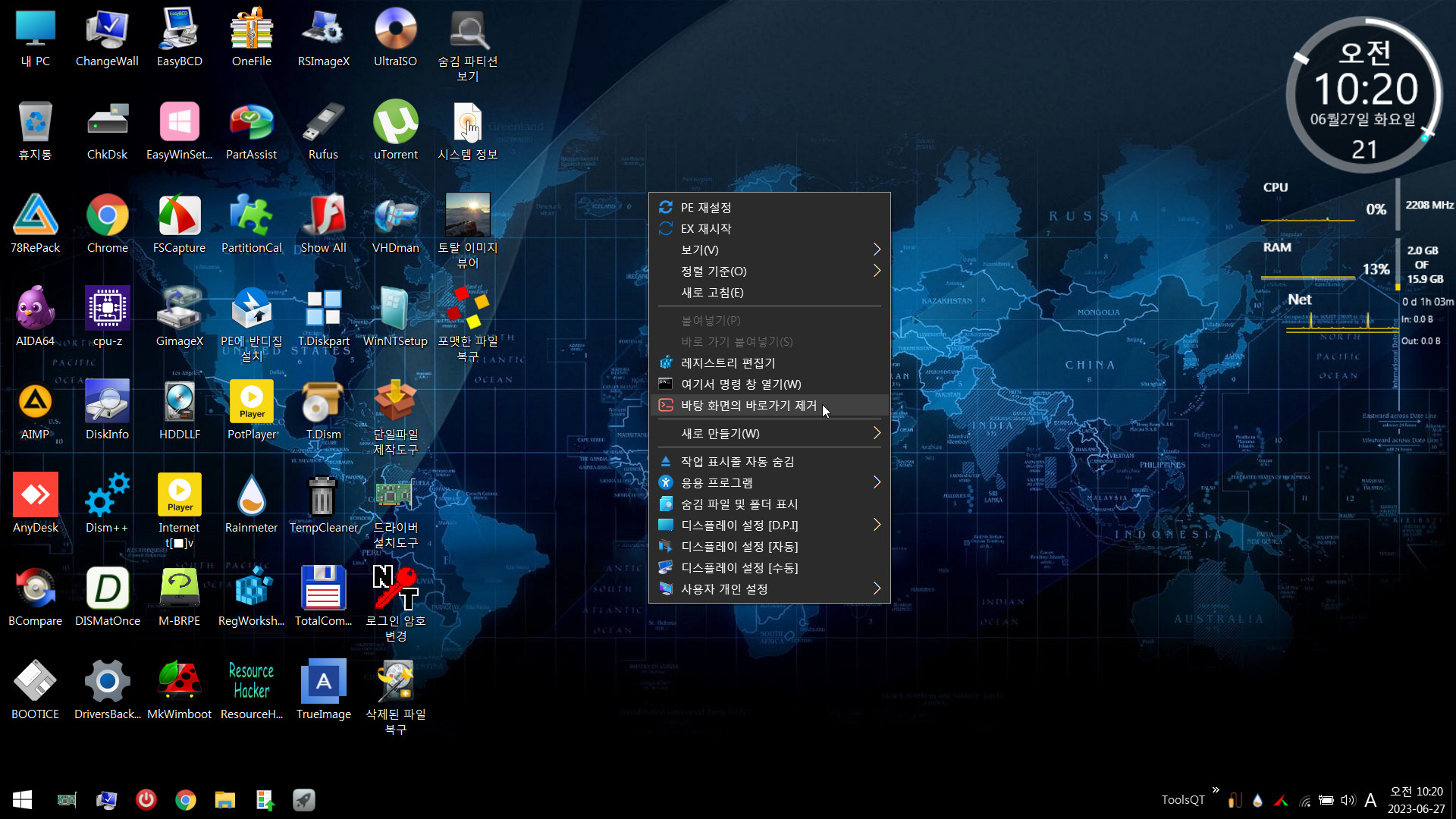
Task: Choose 디스플레이 설정 [자동] entry
Action: [x=769, y=546]
